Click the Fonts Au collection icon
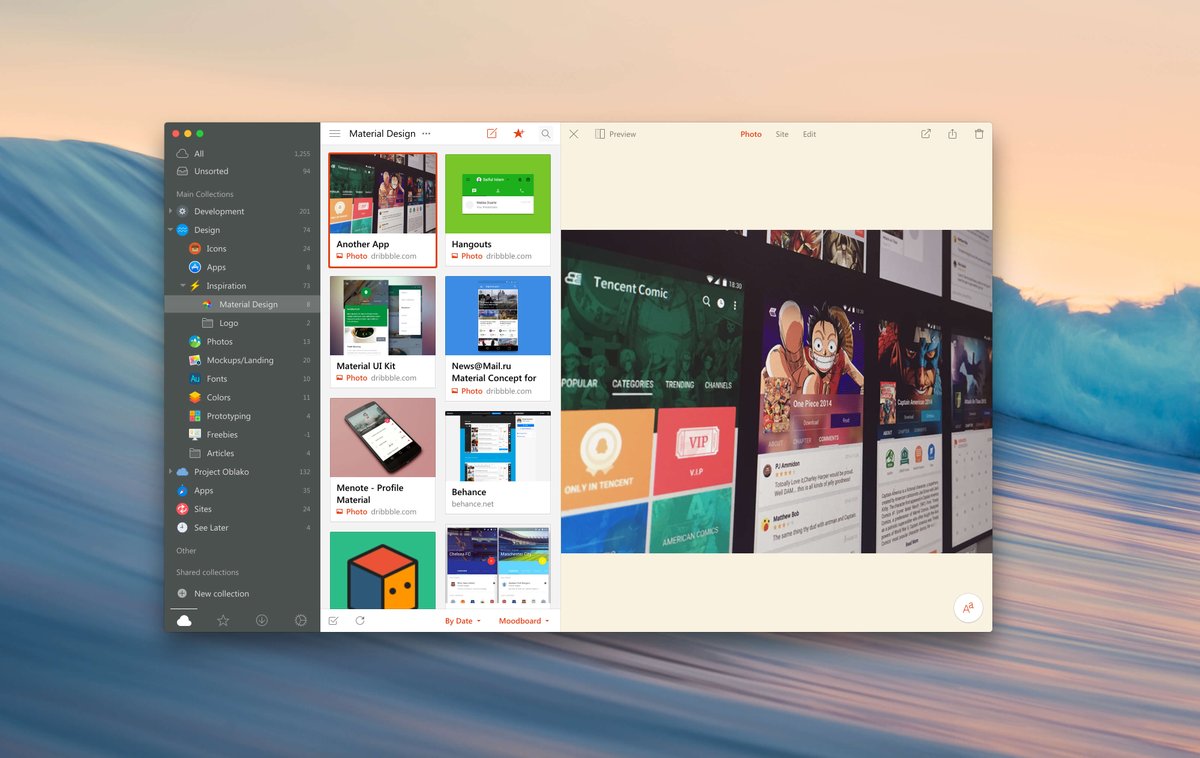The width and height of the screenshot is (1200, 758). (x=195, y=379)
